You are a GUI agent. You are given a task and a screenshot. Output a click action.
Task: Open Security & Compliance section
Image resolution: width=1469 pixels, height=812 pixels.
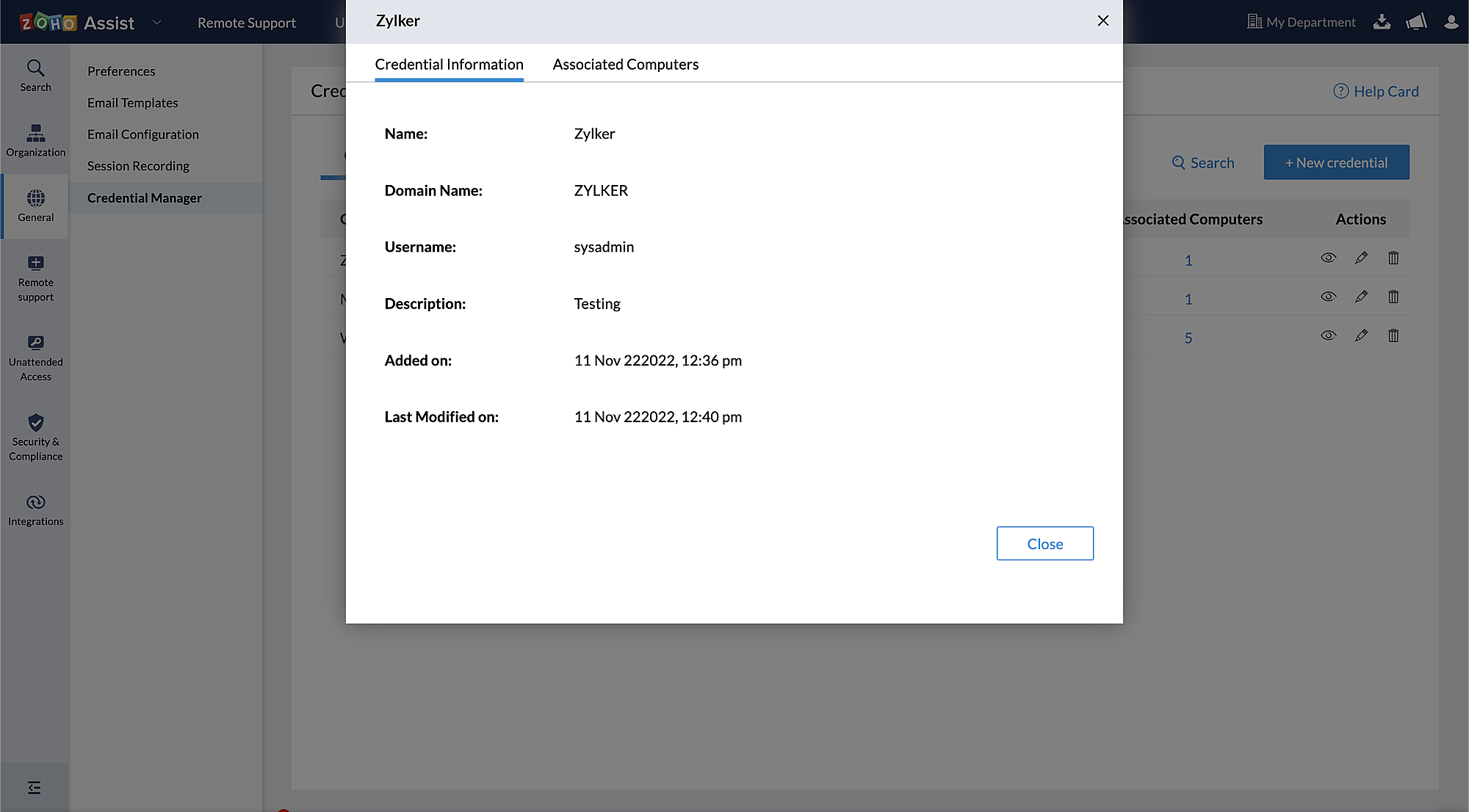(x=35, y=438)
